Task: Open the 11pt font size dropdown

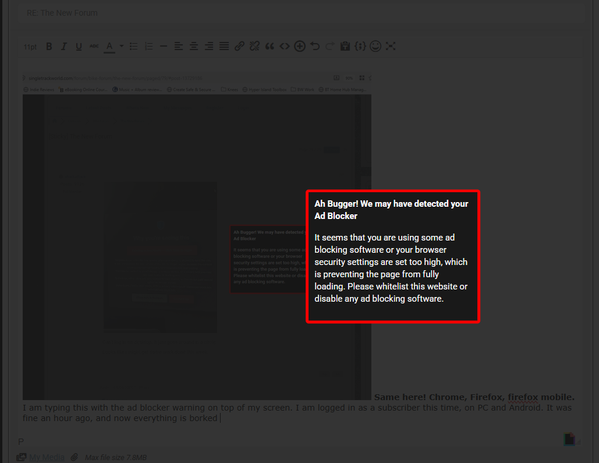Action: 30,47
